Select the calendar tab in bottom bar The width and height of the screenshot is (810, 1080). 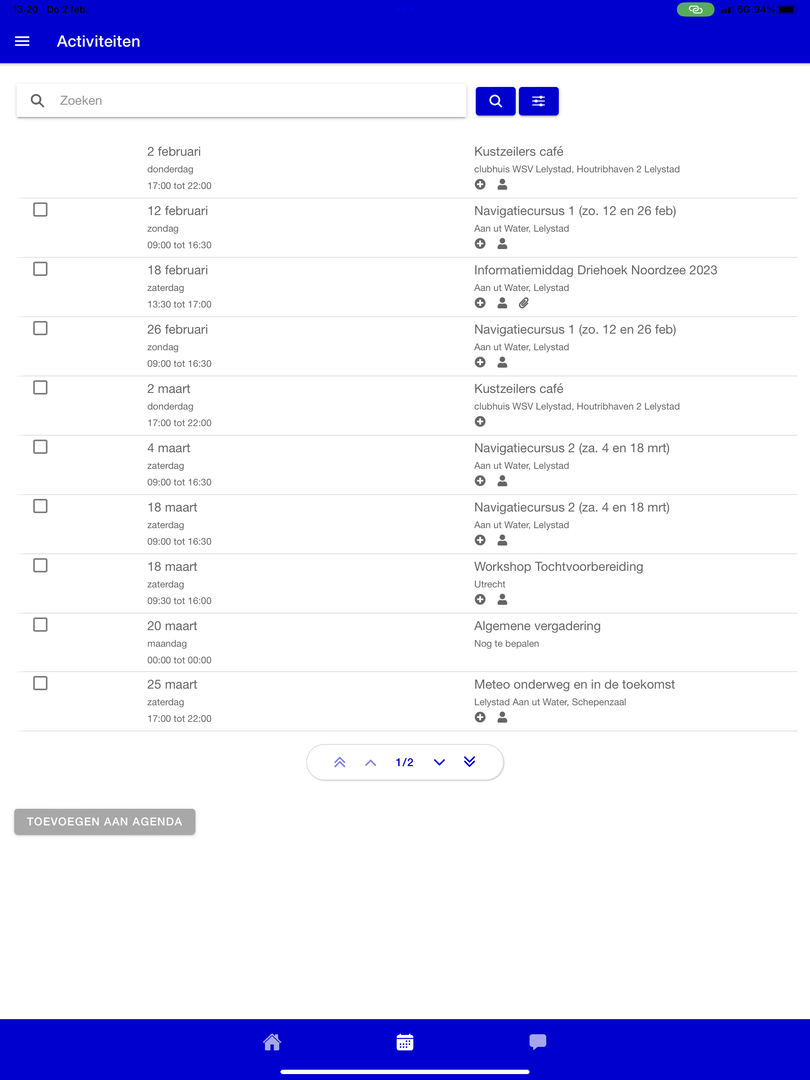[405, 1042]
